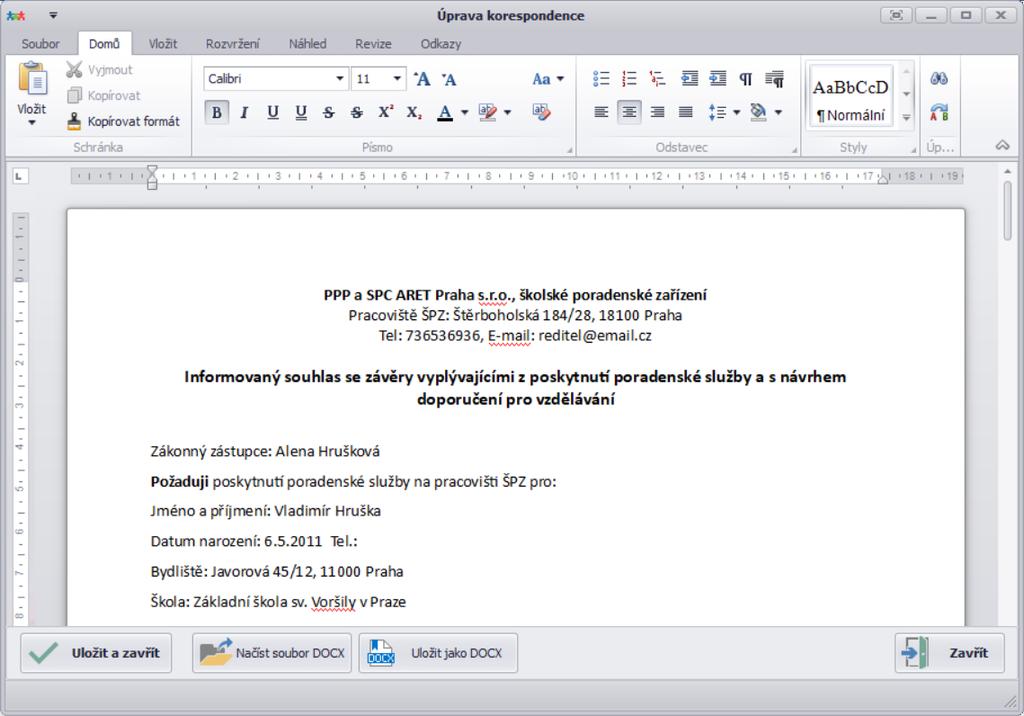
Task: Open Písmo font dialog launcher
Action: point(569,150)
